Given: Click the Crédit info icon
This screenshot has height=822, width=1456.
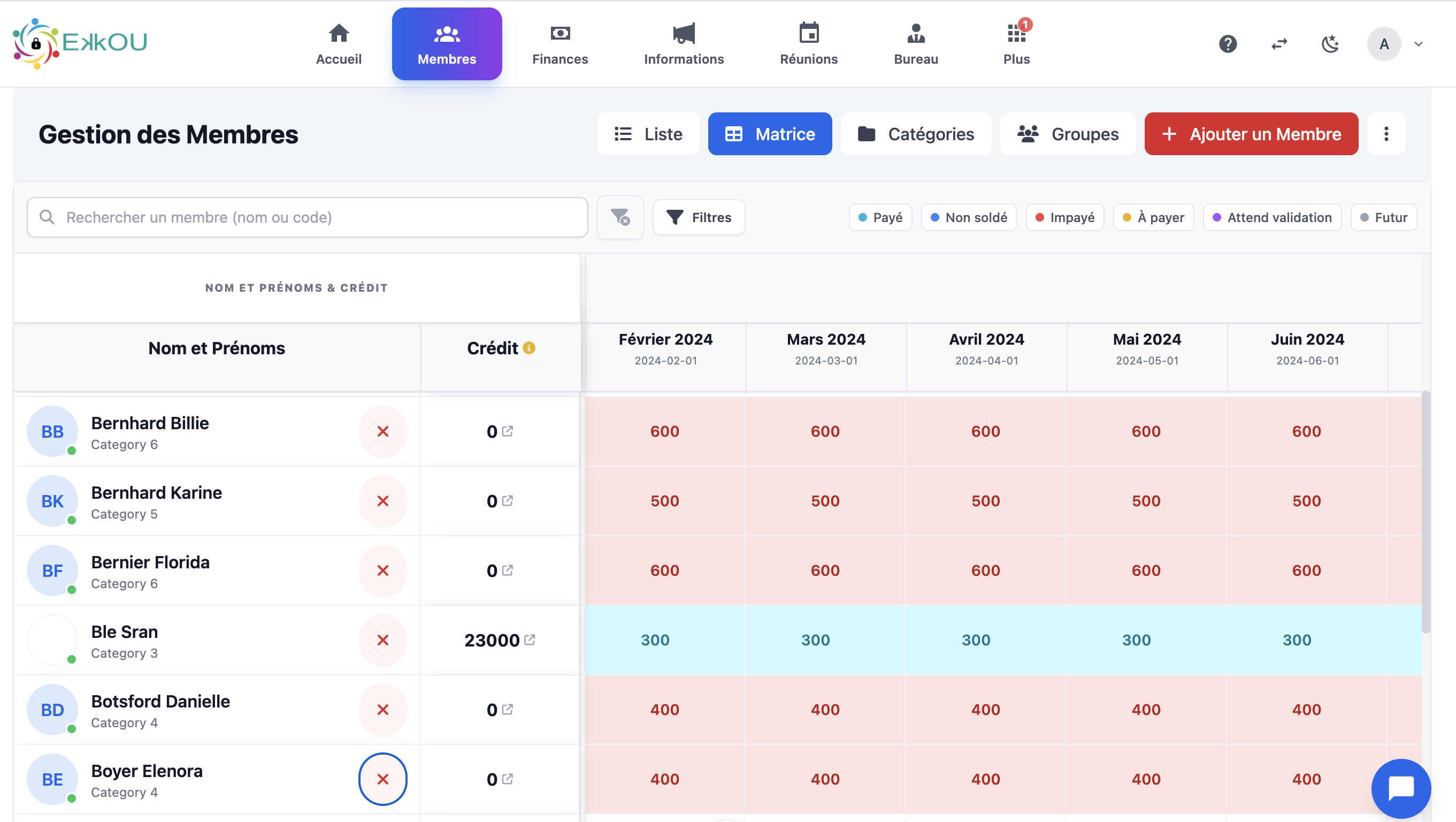Looking at the screenshot, I should (x=529, y=348).
